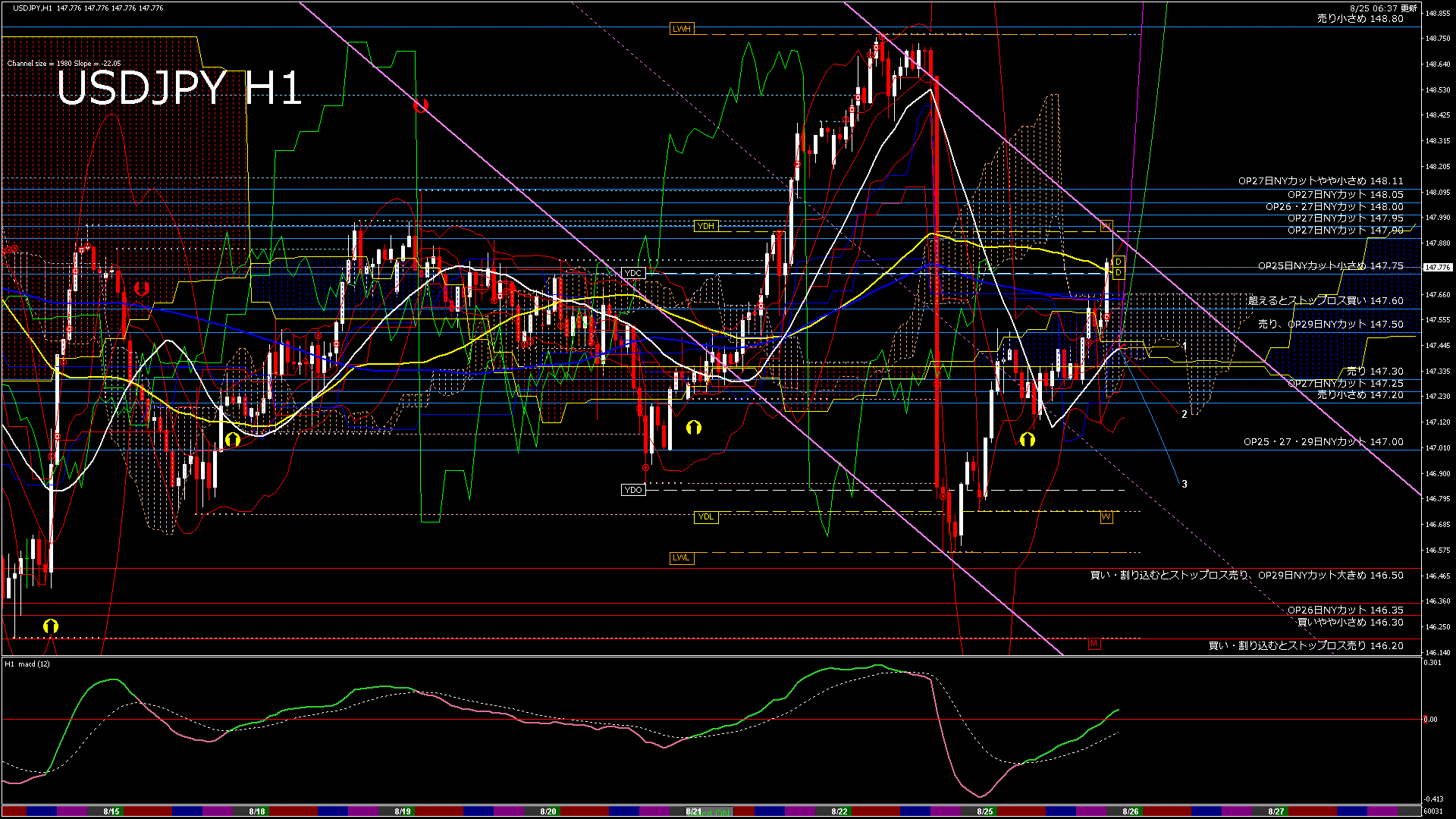Click forecast path label 2
This screenshot has width=1456, height=819.
point(1185,414)
